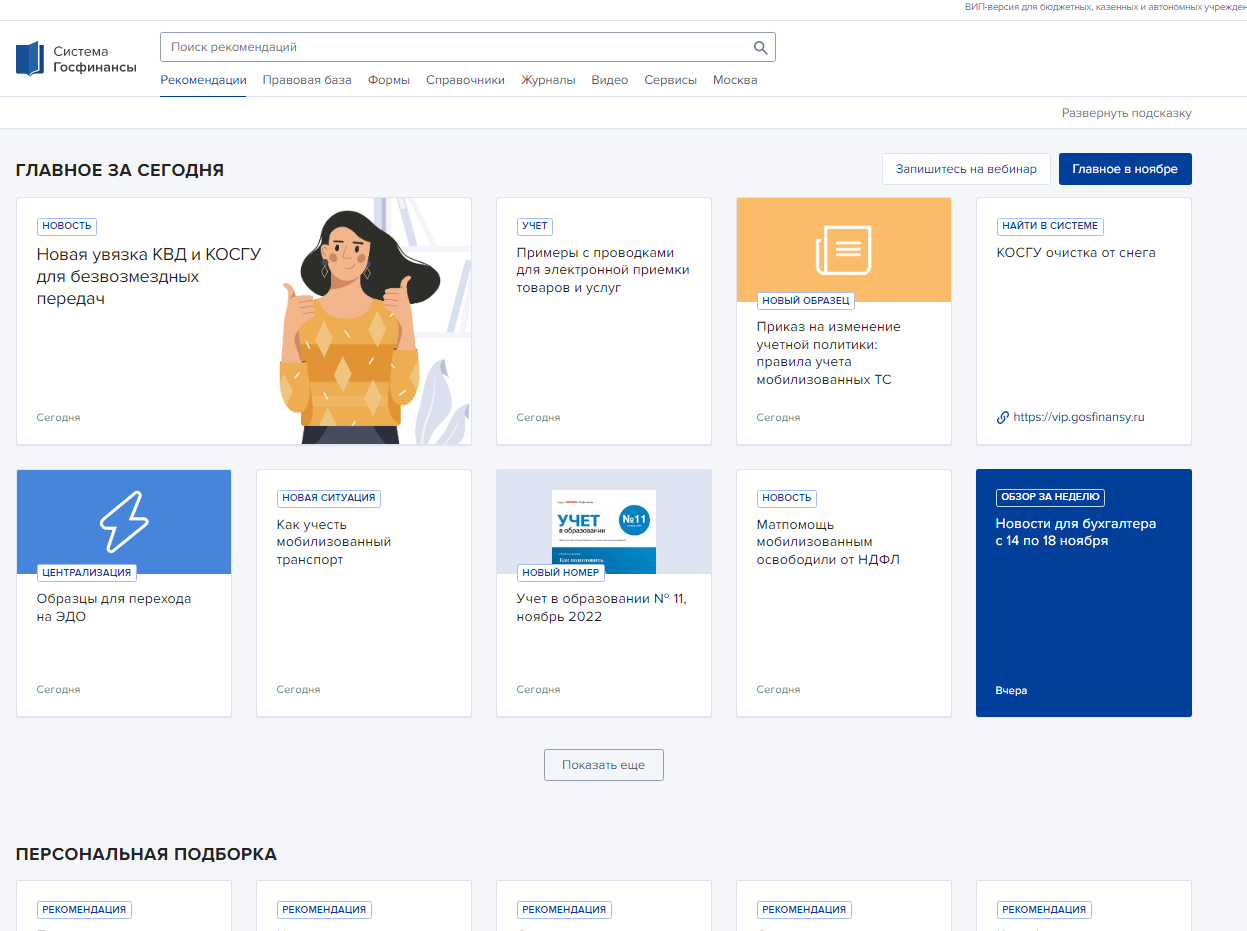Open Как учесть мобилизованный транспорт article

(x=333, y=542)
